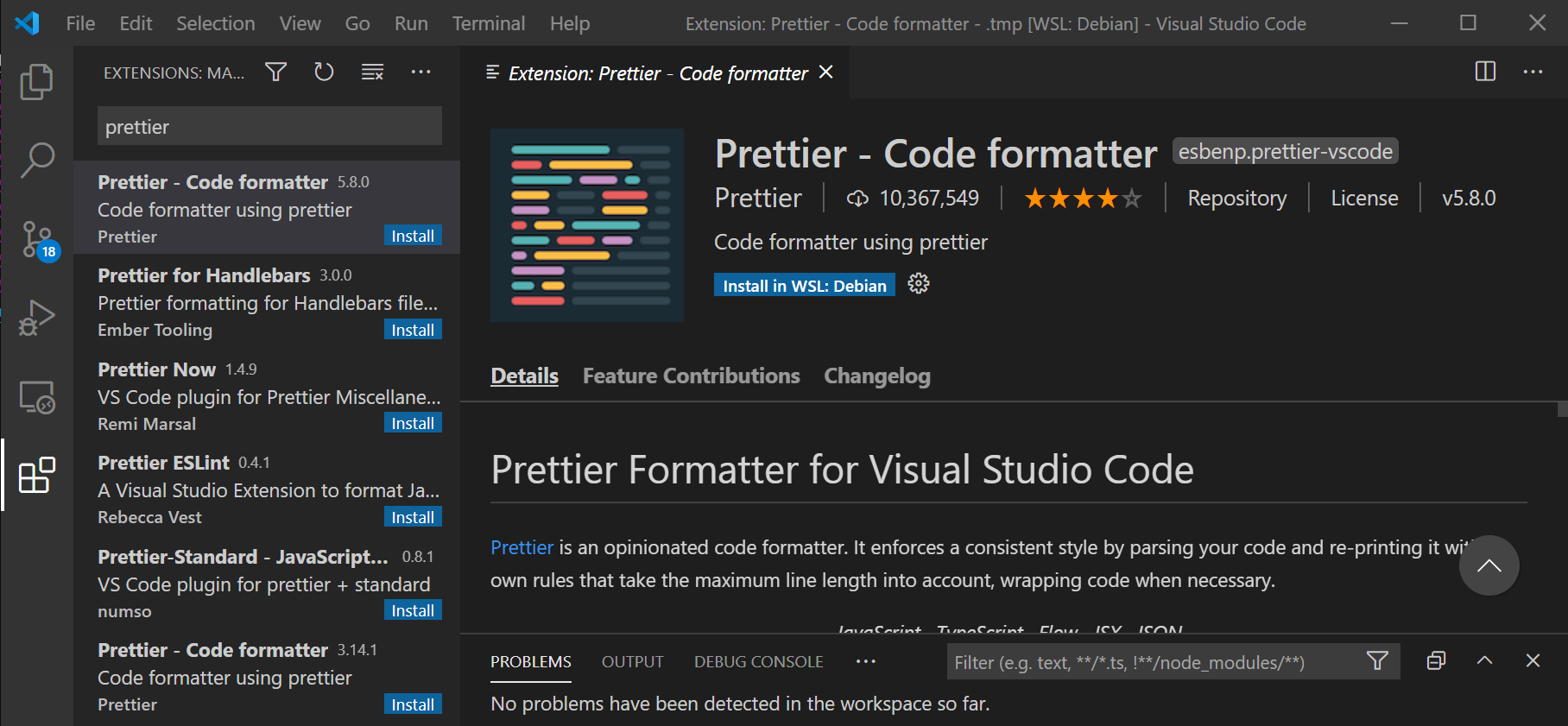Install Prettier Now extension
This screenshot has height=726, width=1568.
click(413, 423)
